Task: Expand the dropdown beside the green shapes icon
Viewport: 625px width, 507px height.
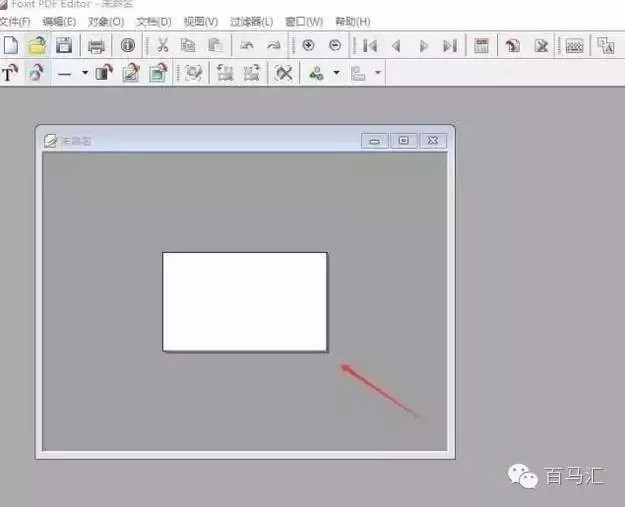Action: click(336, 73)
